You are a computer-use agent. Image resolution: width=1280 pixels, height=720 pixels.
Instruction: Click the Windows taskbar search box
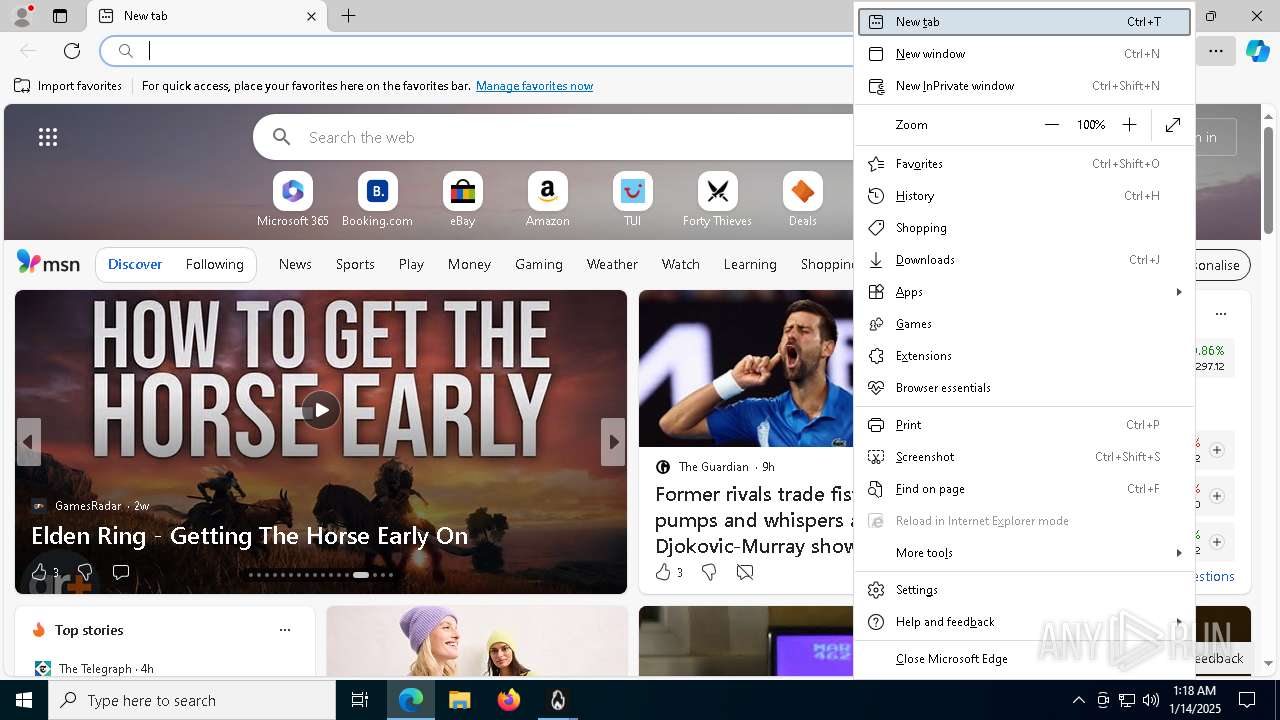192,700
